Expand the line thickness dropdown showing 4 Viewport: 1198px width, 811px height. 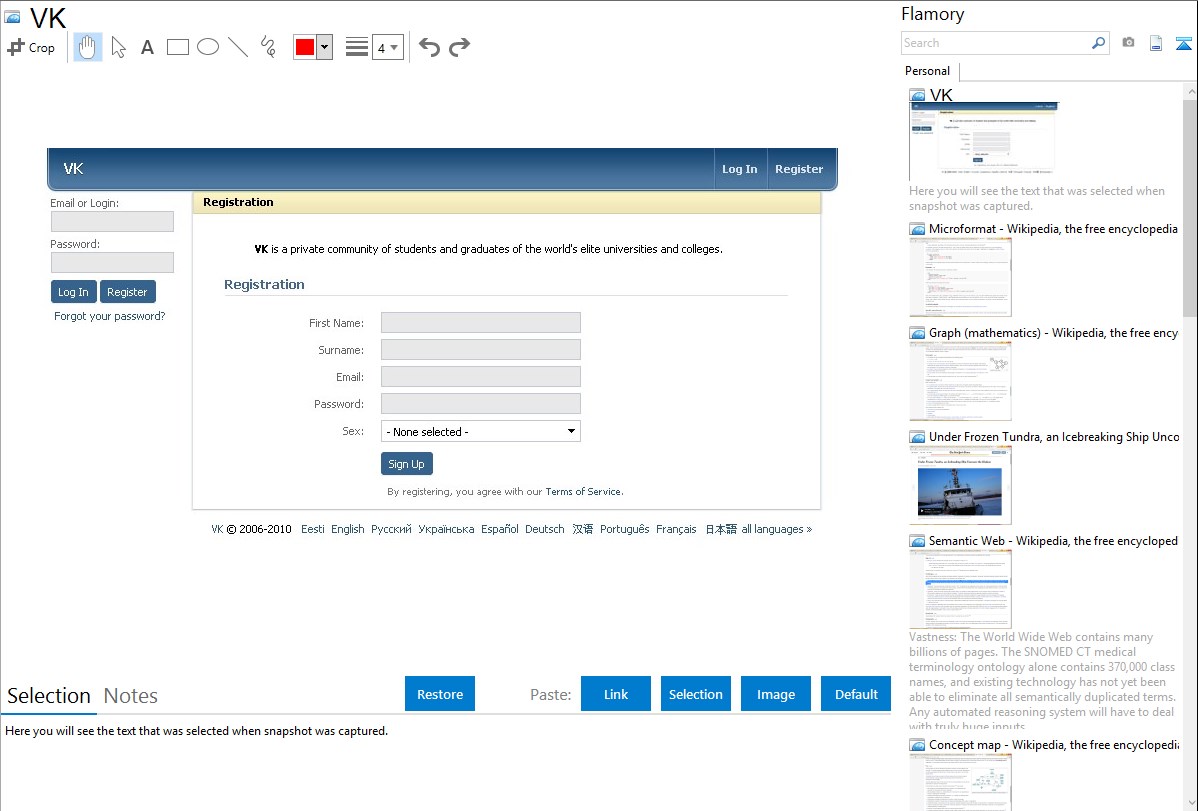pos(388,47)
